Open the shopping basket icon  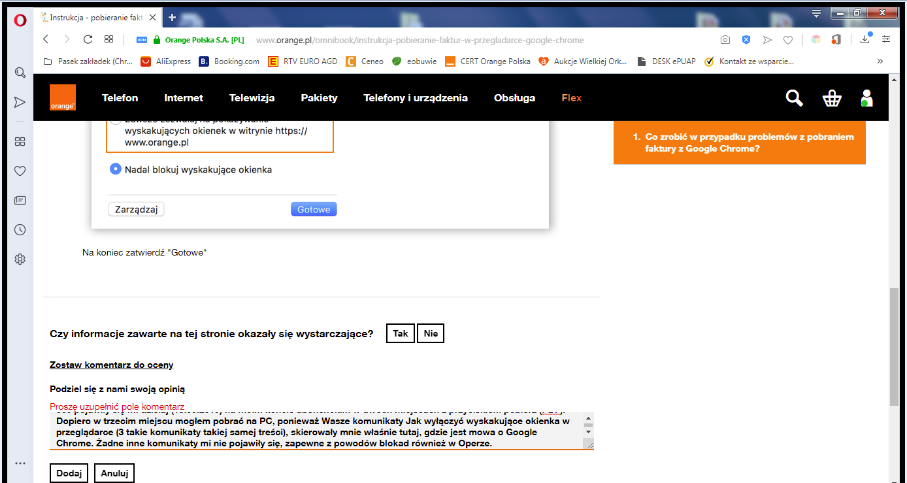831,98
